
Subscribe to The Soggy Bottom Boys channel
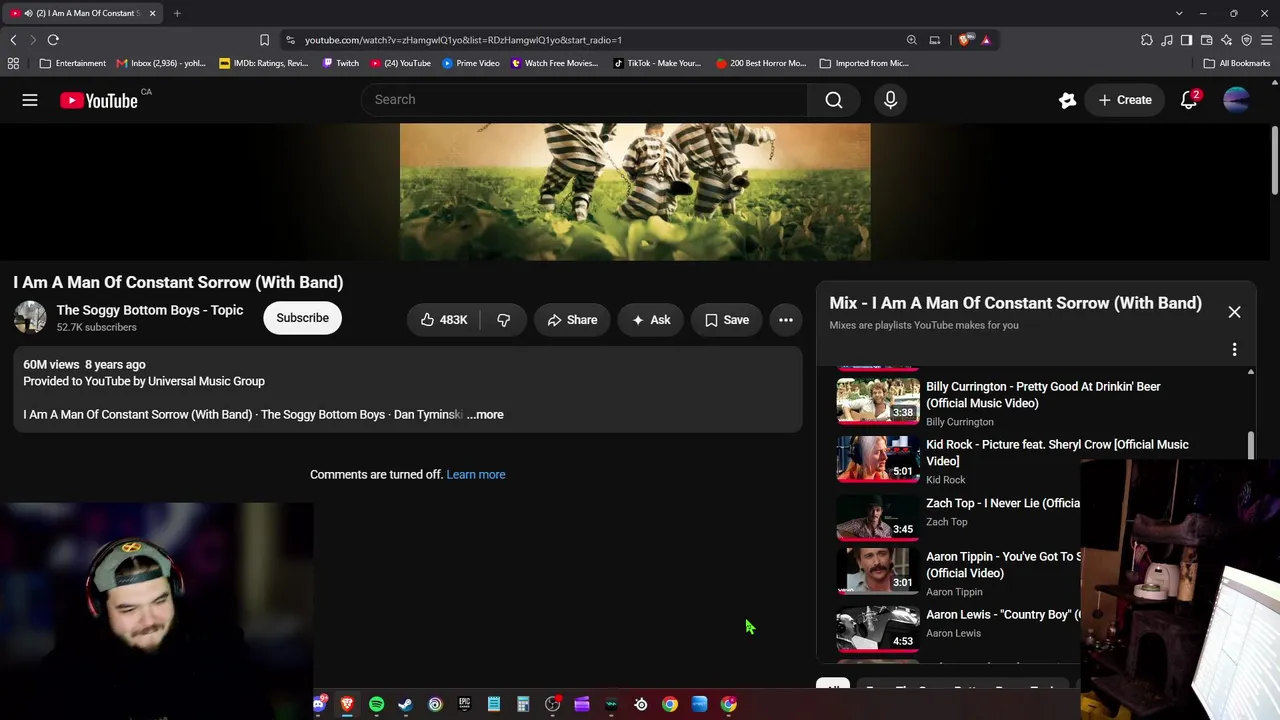(302, 319)
